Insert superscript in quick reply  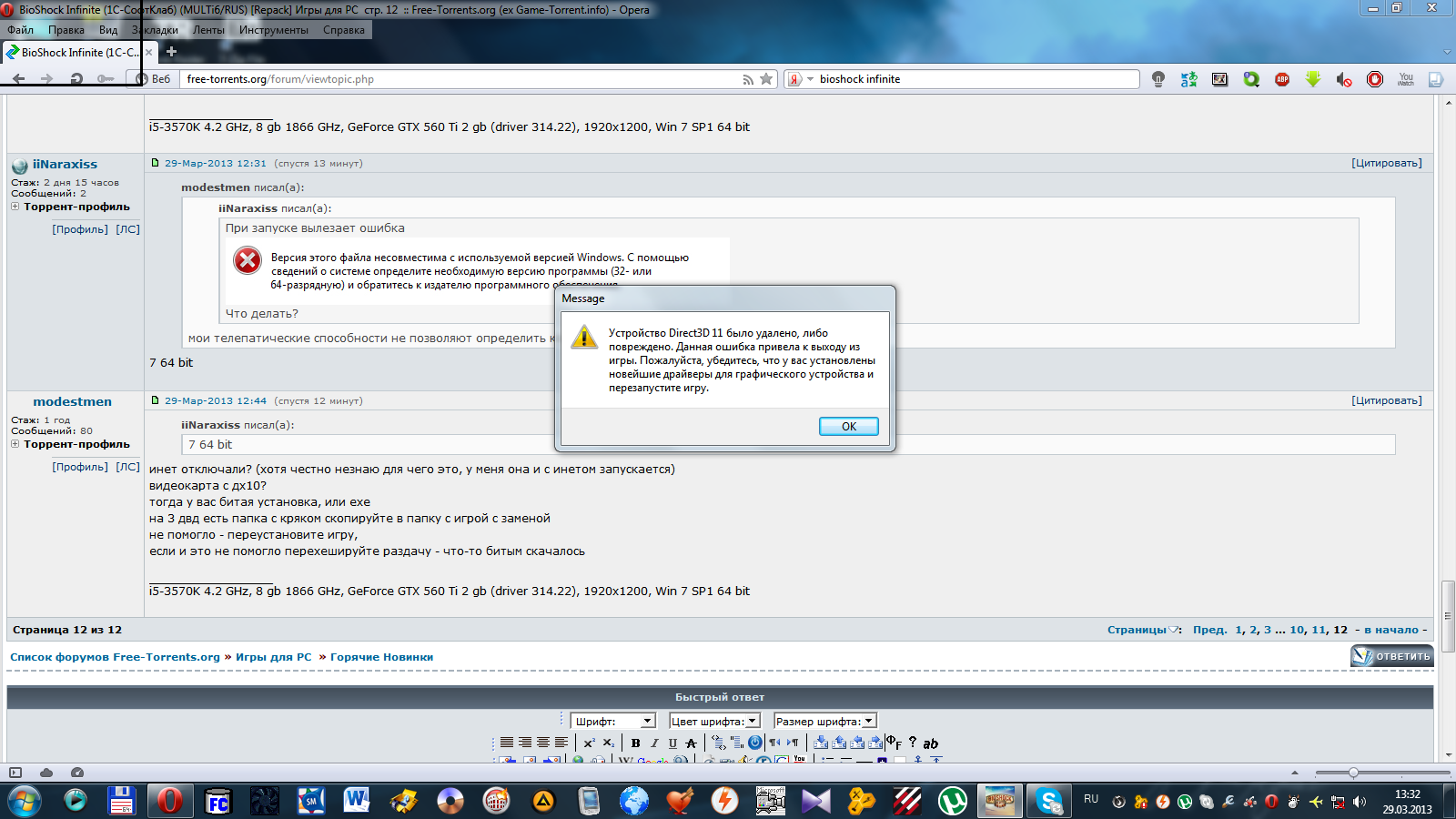pyautogui.click(x=589, y=743)
